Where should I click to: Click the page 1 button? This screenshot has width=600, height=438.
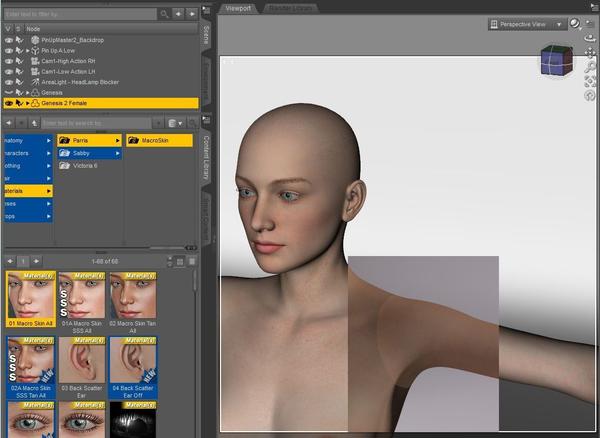pyautogui.click(x=23, y=262)
